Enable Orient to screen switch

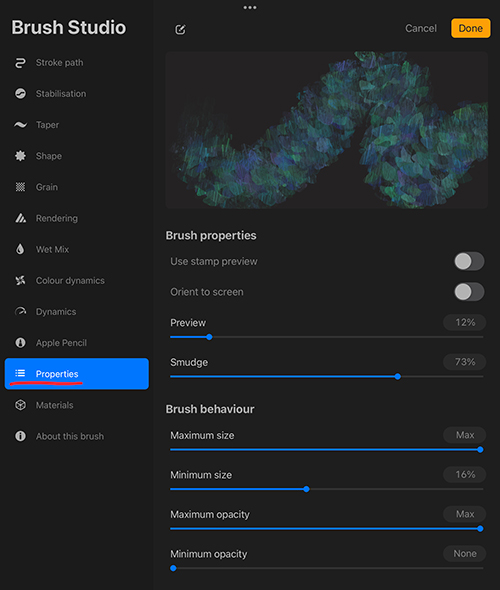469,292
